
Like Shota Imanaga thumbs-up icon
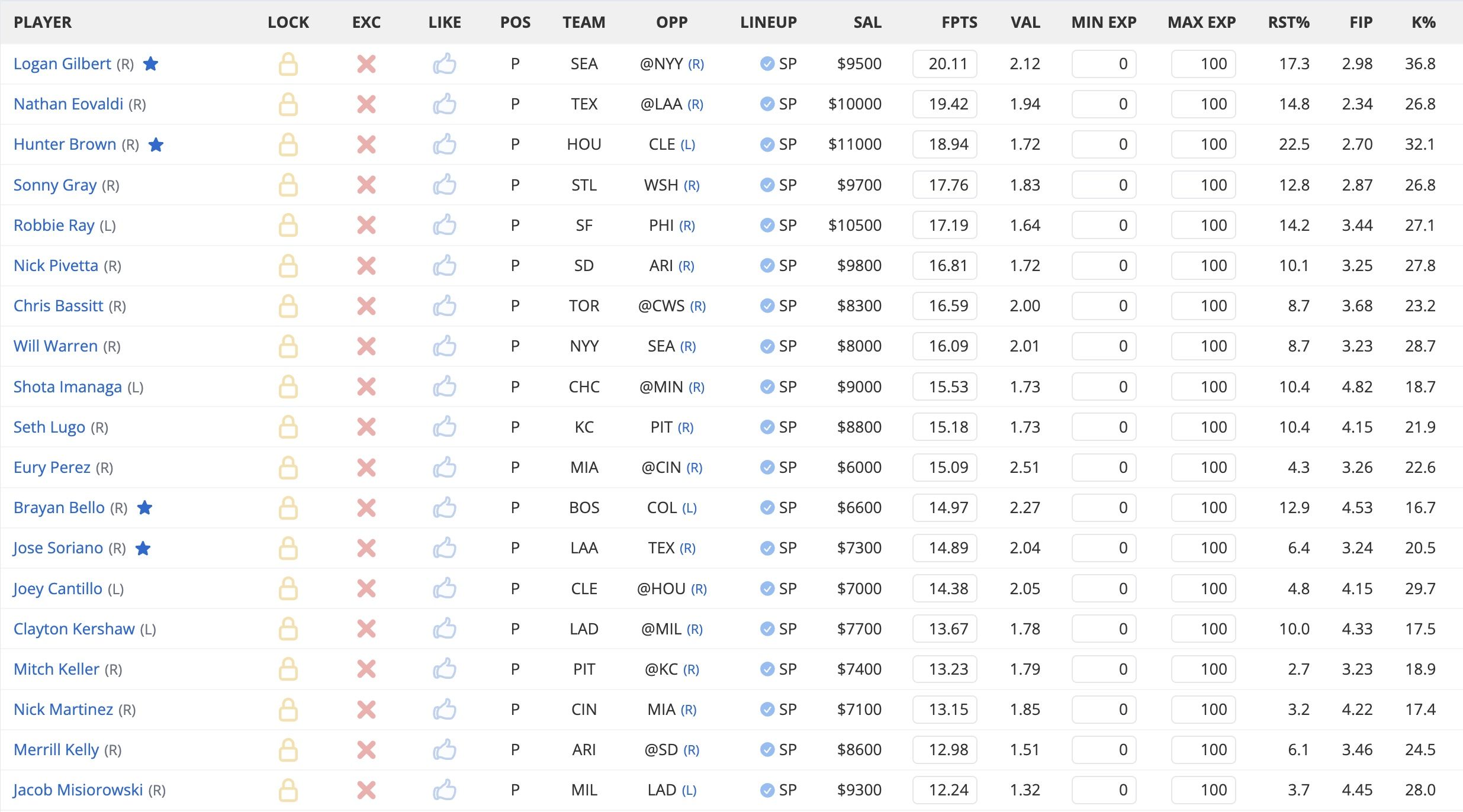click(x=445, y=387)
